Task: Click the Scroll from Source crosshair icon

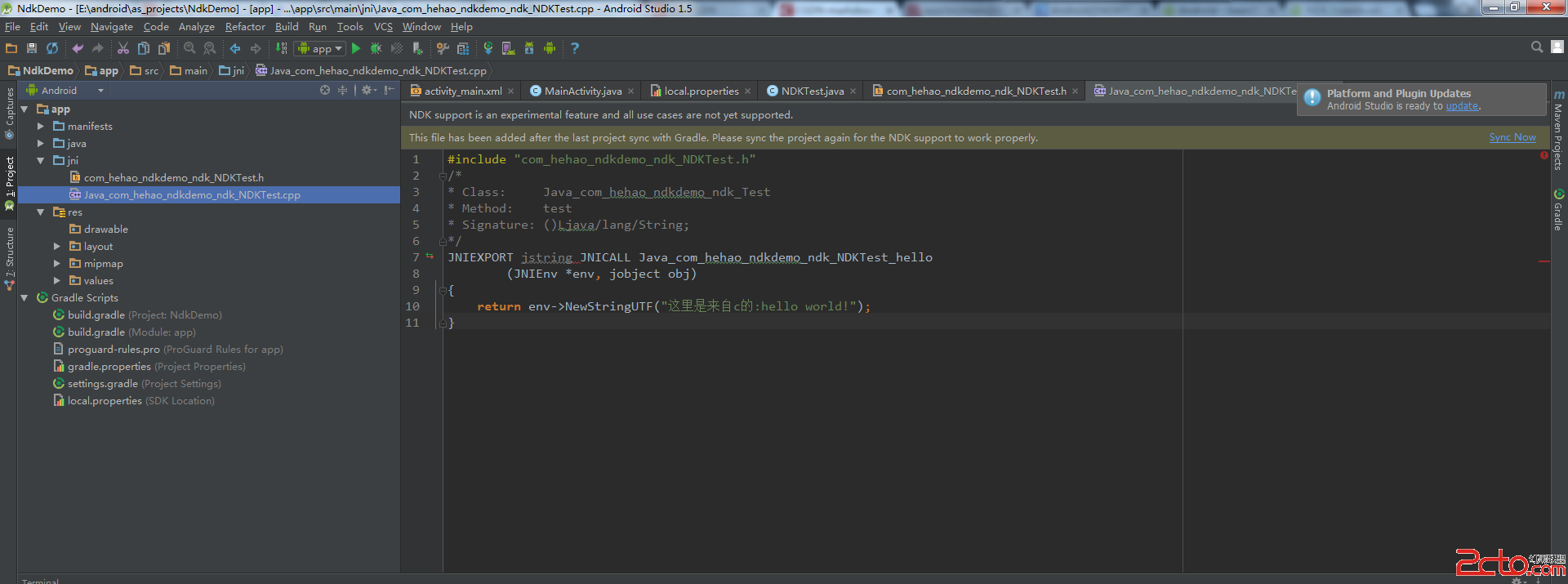Action: point(325,91)
